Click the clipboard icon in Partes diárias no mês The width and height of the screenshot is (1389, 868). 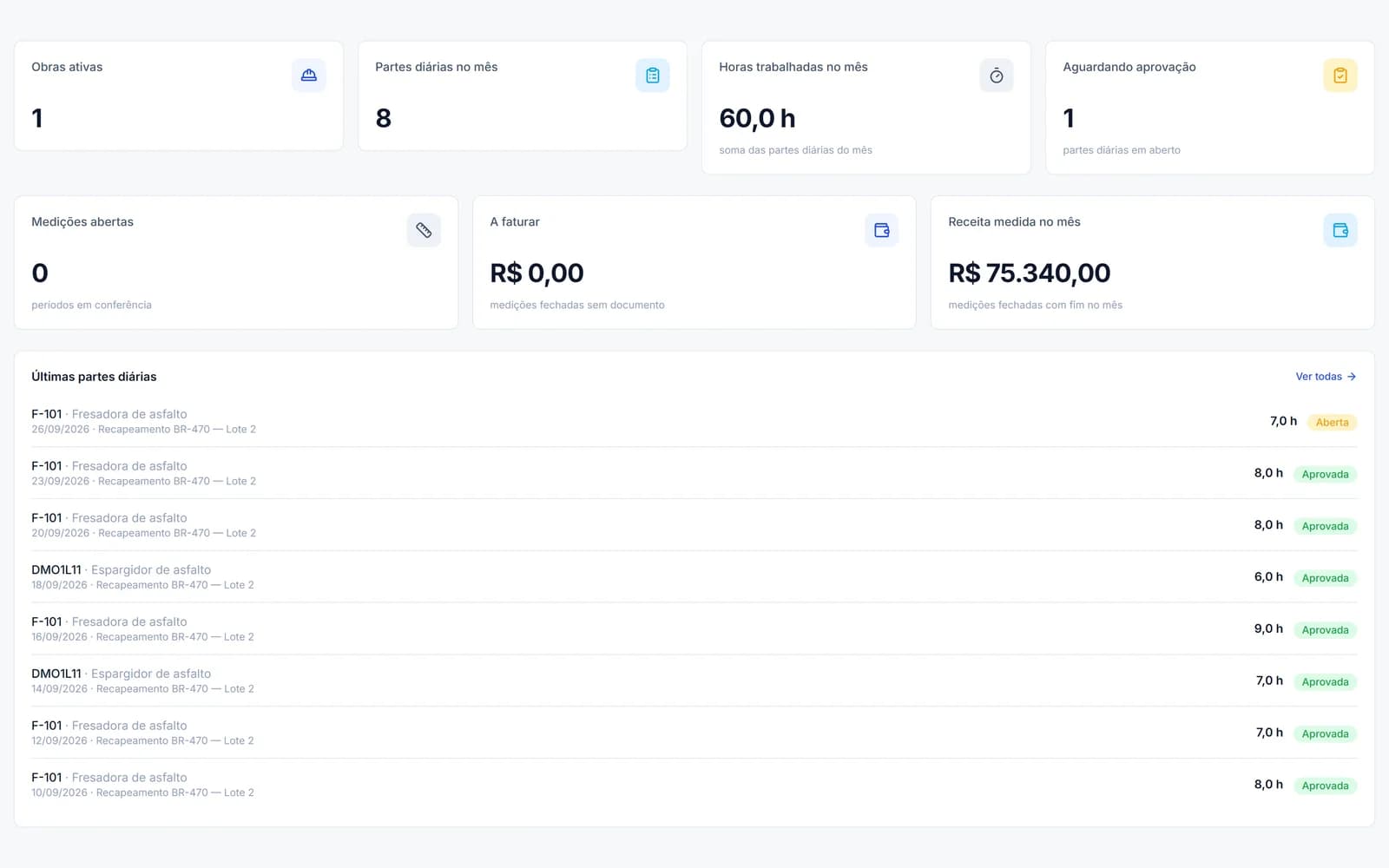point(652,76)
